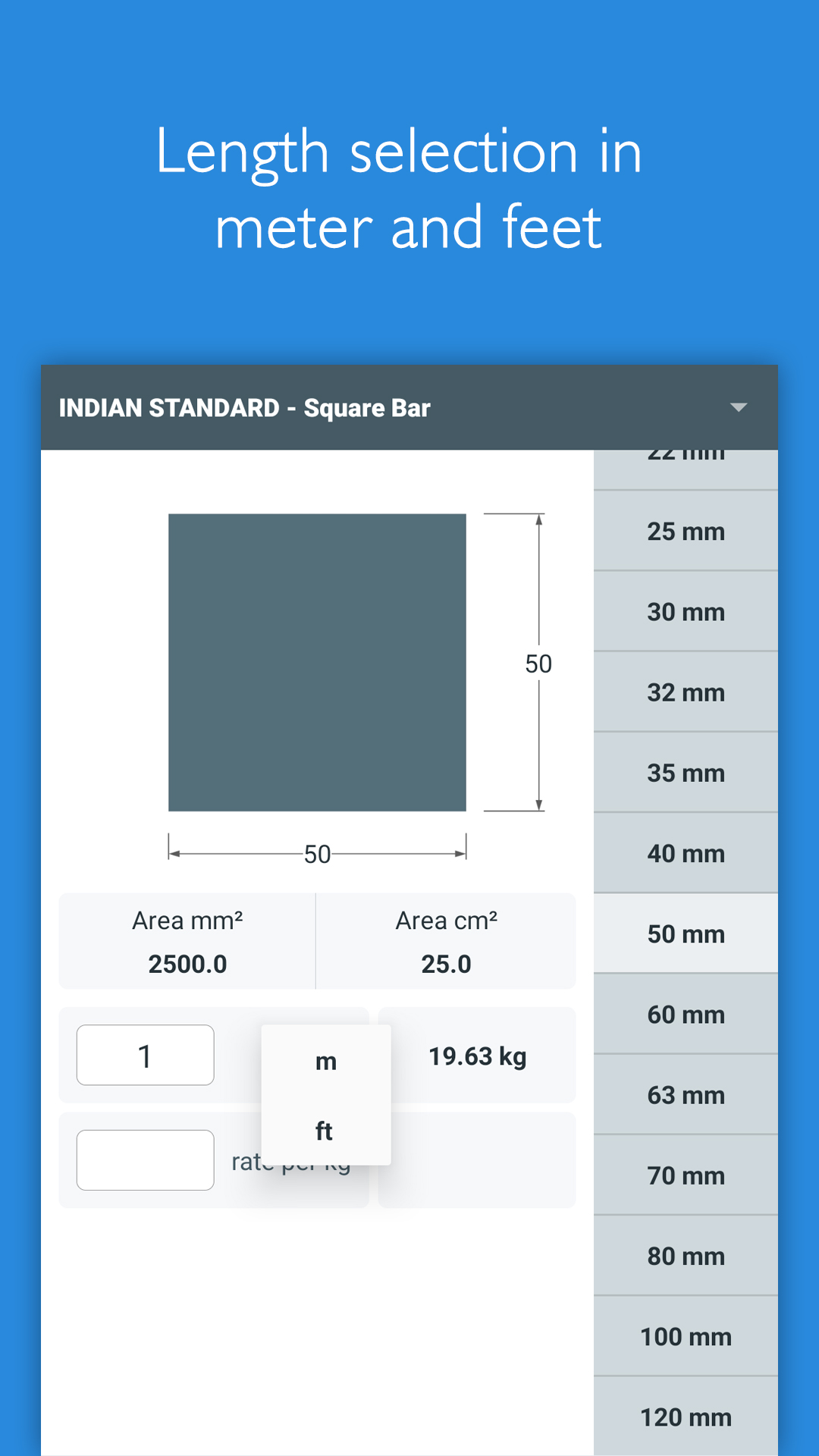The image size is (819, 1456).
Task: Select the 120 mm size
Action: tap(685, 1417)
